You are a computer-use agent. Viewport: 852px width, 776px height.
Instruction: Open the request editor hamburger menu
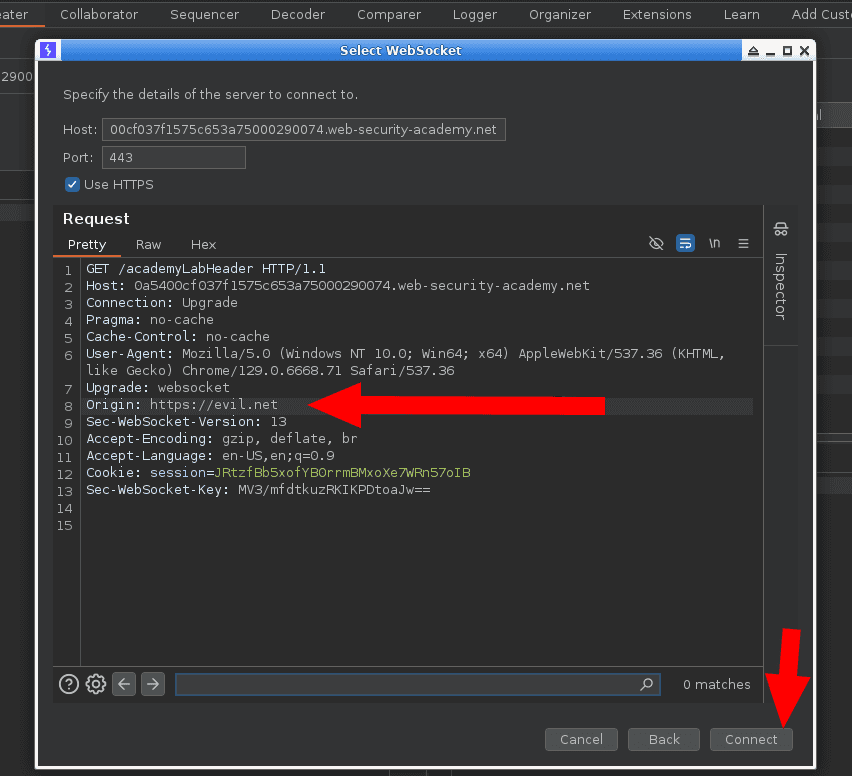click(743, 243)
